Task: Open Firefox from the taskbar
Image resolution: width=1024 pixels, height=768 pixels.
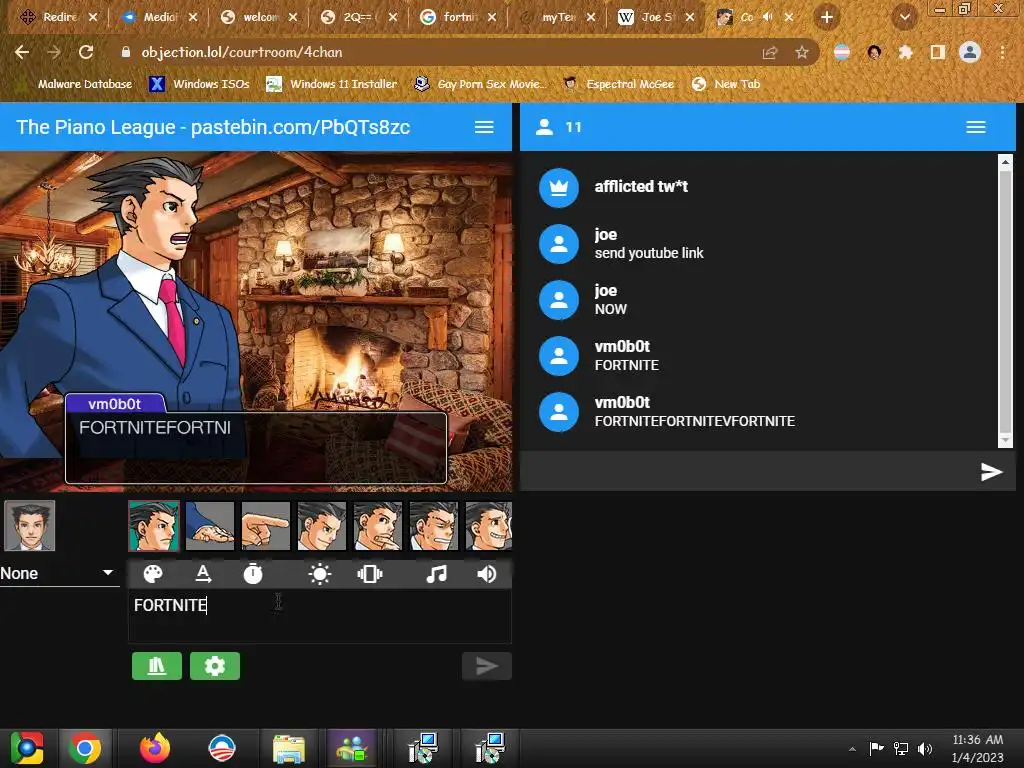Action: tap(155, 748)
